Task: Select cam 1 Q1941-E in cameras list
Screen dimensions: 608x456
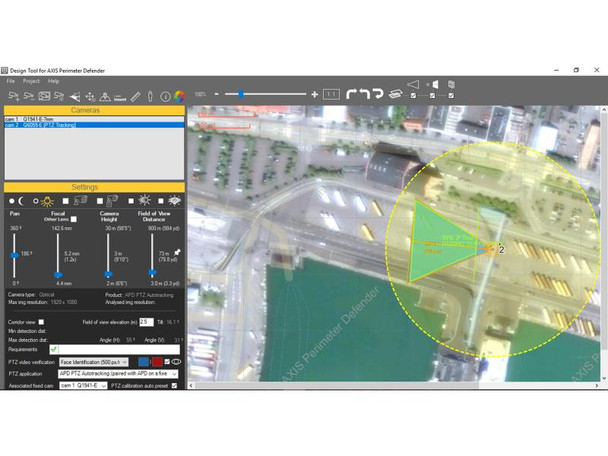Action: 40,119
